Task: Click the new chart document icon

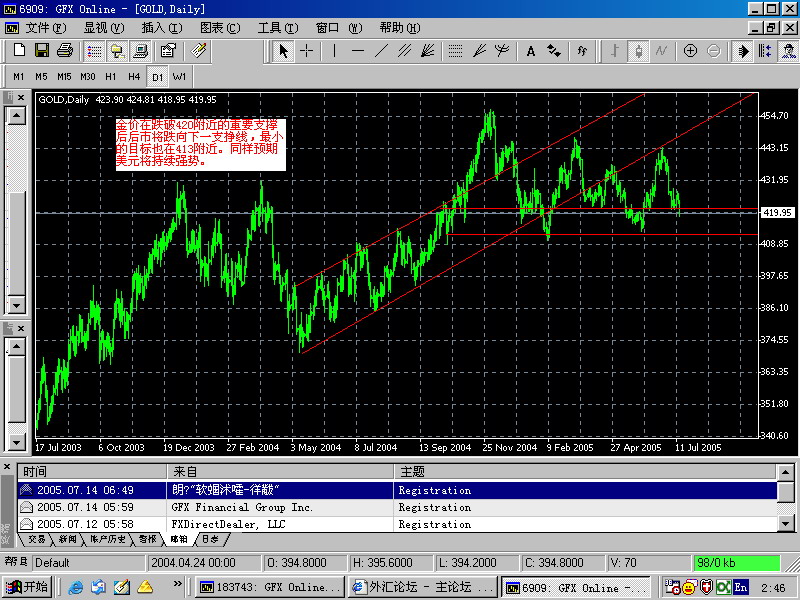Action: (19, 51)
